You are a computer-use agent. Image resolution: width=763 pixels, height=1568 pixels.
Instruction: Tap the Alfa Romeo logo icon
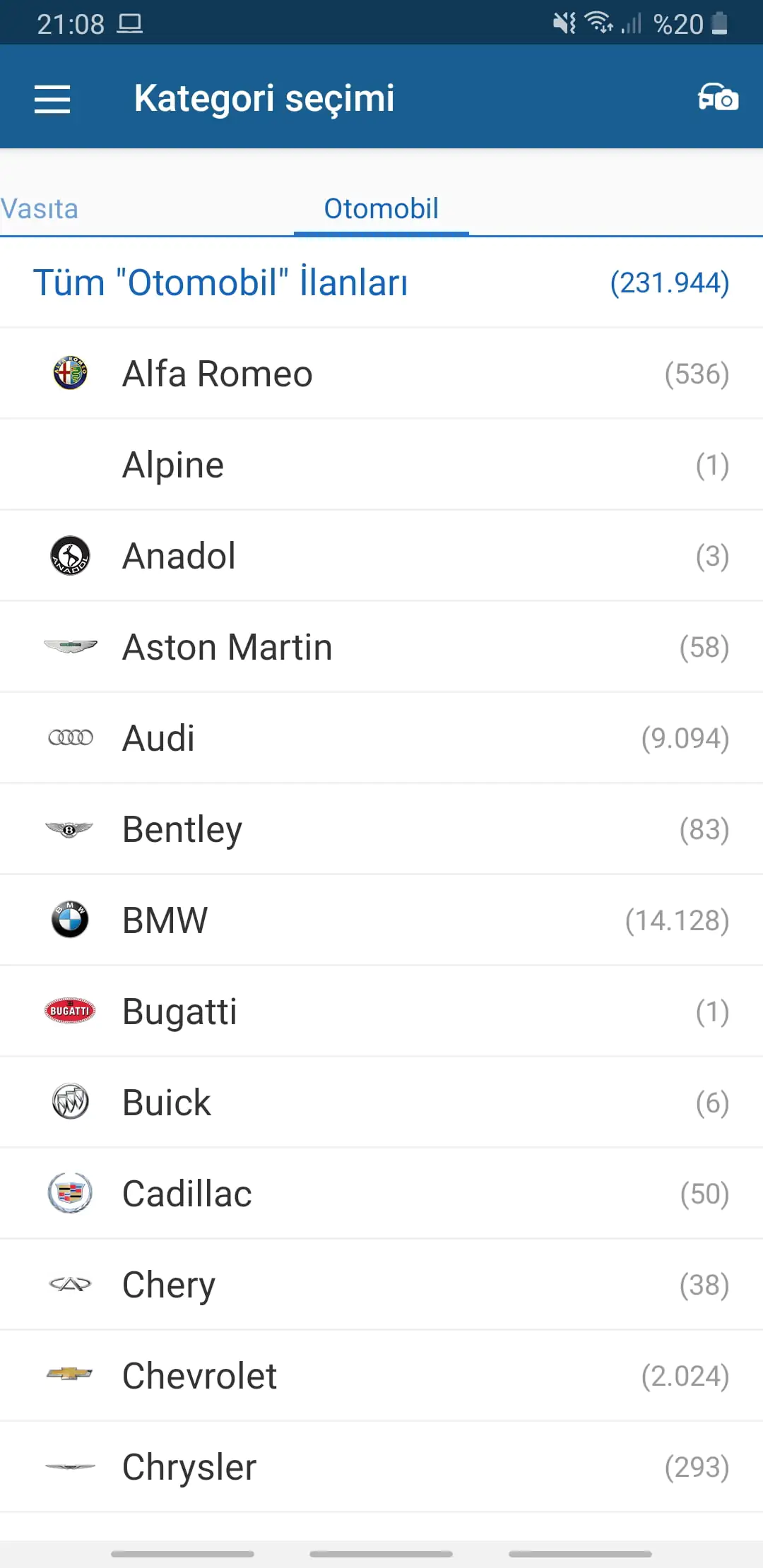pos(70,373)
